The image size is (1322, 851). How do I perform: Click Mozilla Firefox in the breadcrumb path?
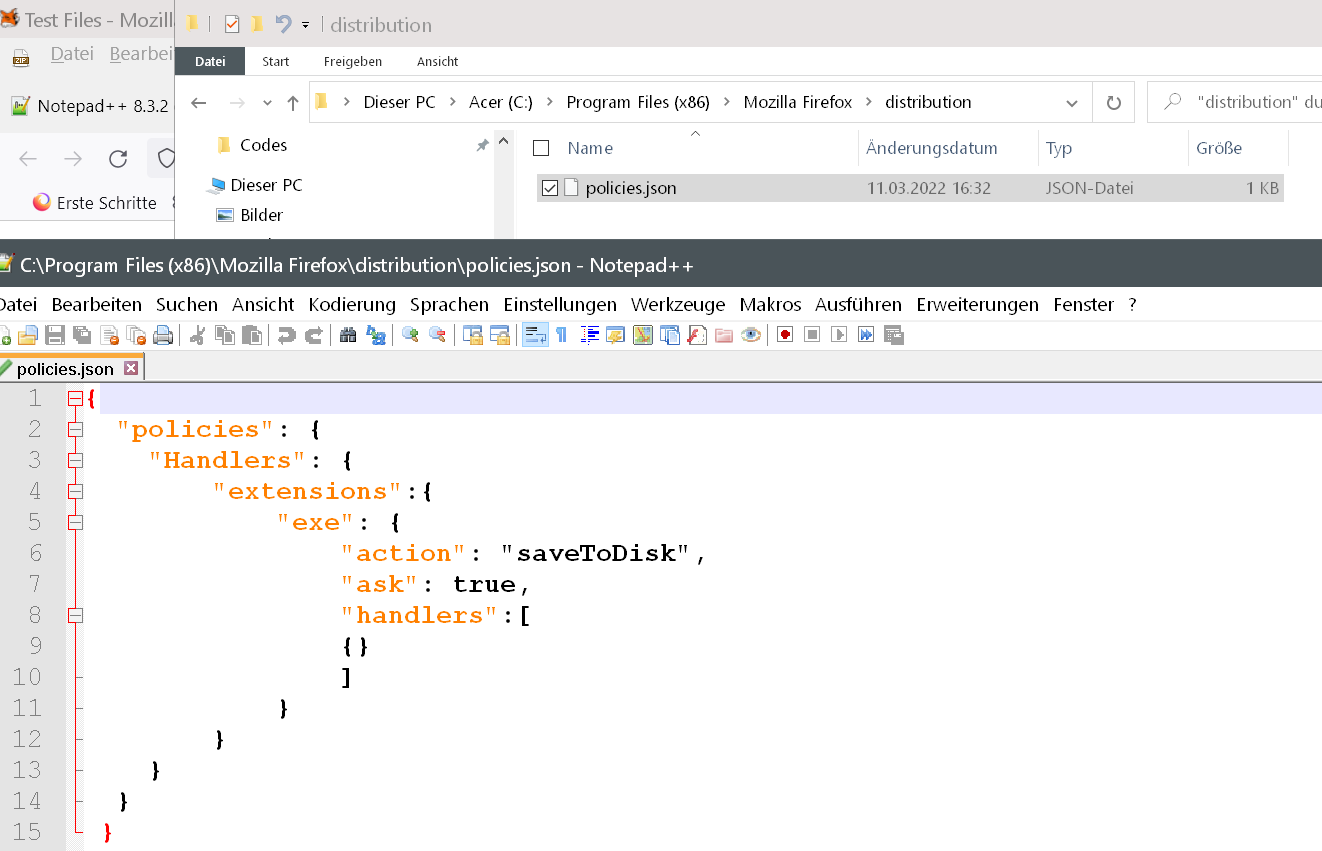pos(797,102)
